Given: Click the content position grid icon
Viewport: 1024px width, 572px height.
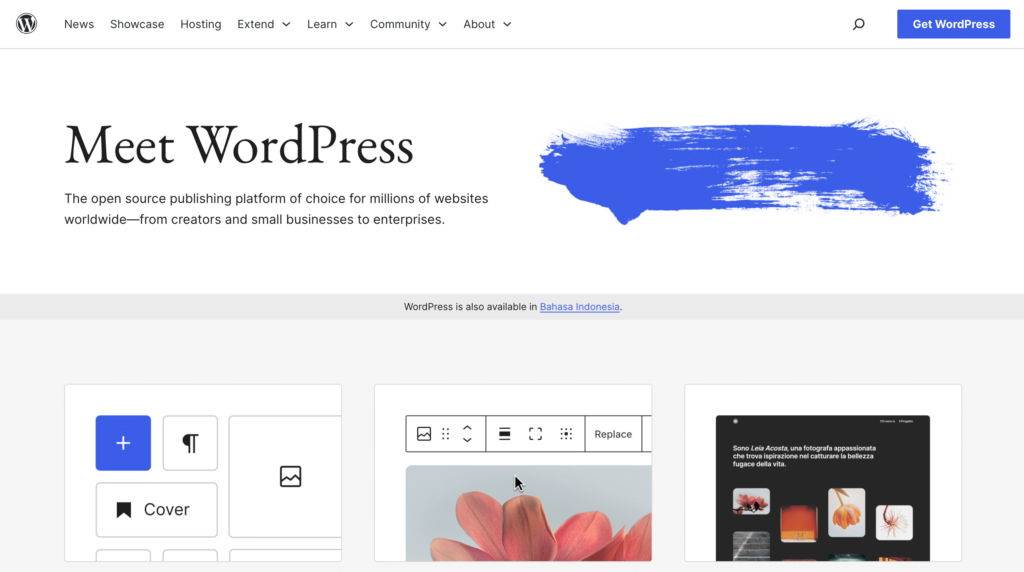Looking at the screenshot, I should tap(566, 434).
